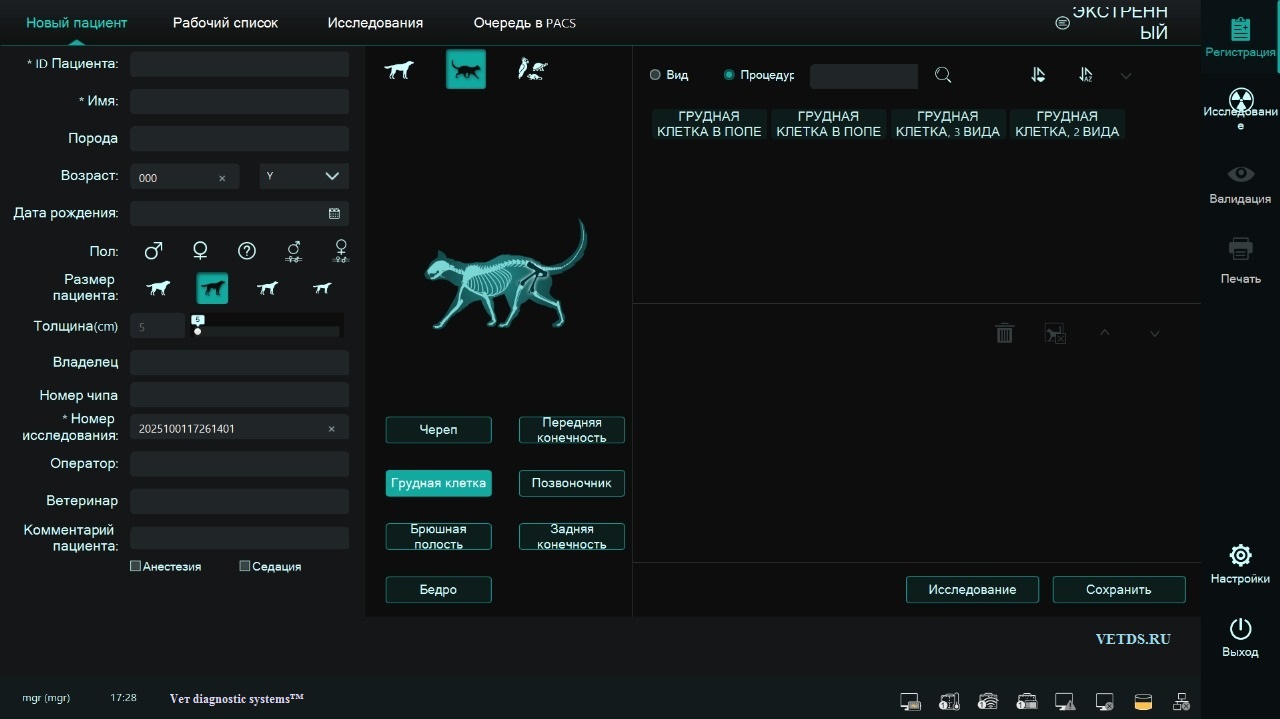Screen dimensions: 1280x719
Task: Expand the chevron next to sort icons
Action: (x=1126, y=76)
